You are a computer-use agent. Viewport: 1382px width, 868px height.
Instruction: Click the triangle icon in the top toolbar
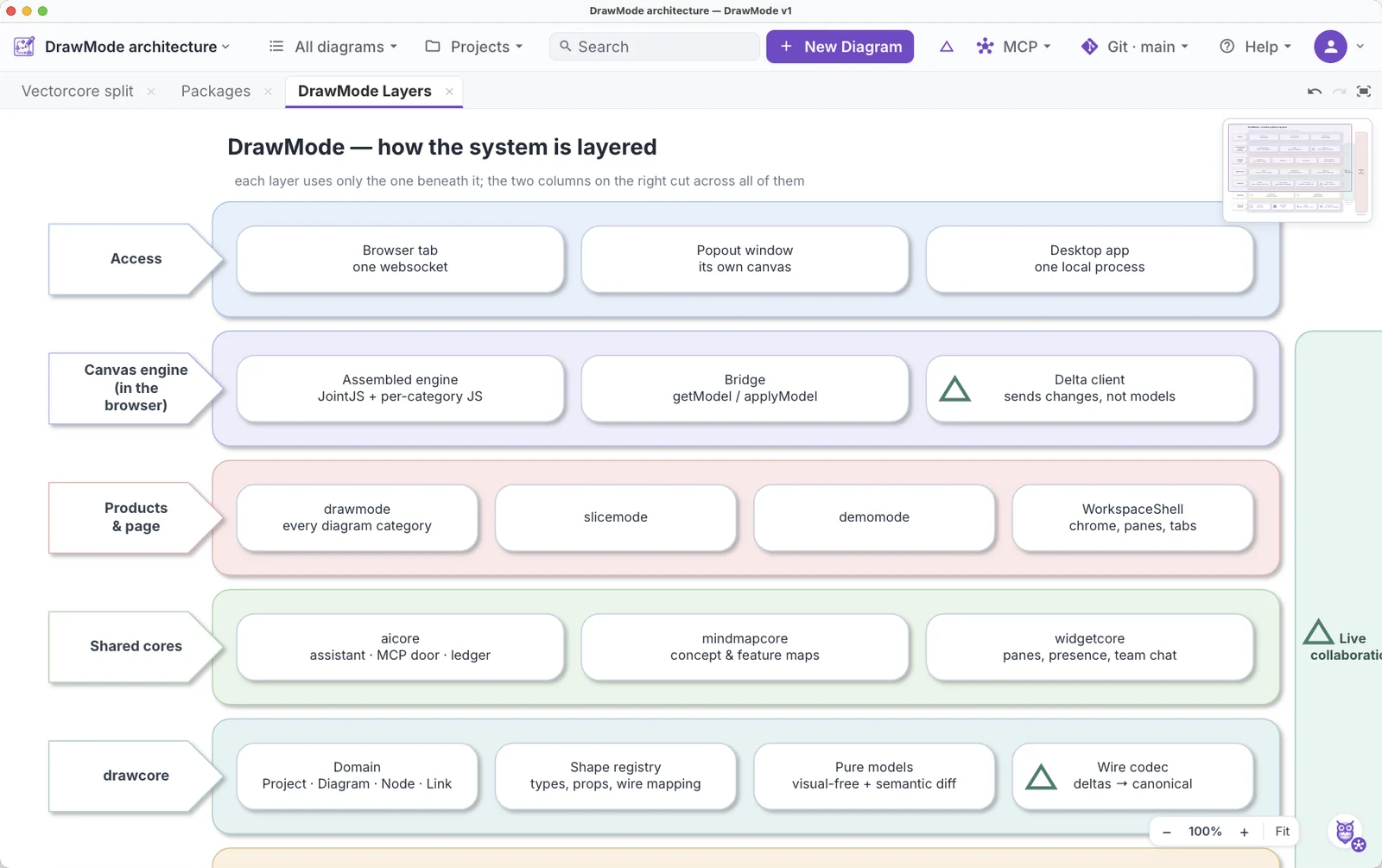pyautogui.click(x=947, y=47)
